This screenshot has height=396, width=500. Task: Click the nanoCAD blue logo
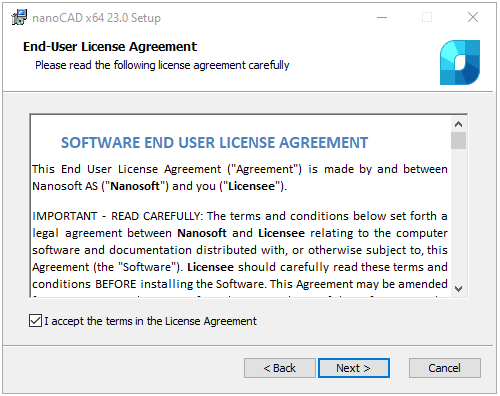[x=460, y=63]
